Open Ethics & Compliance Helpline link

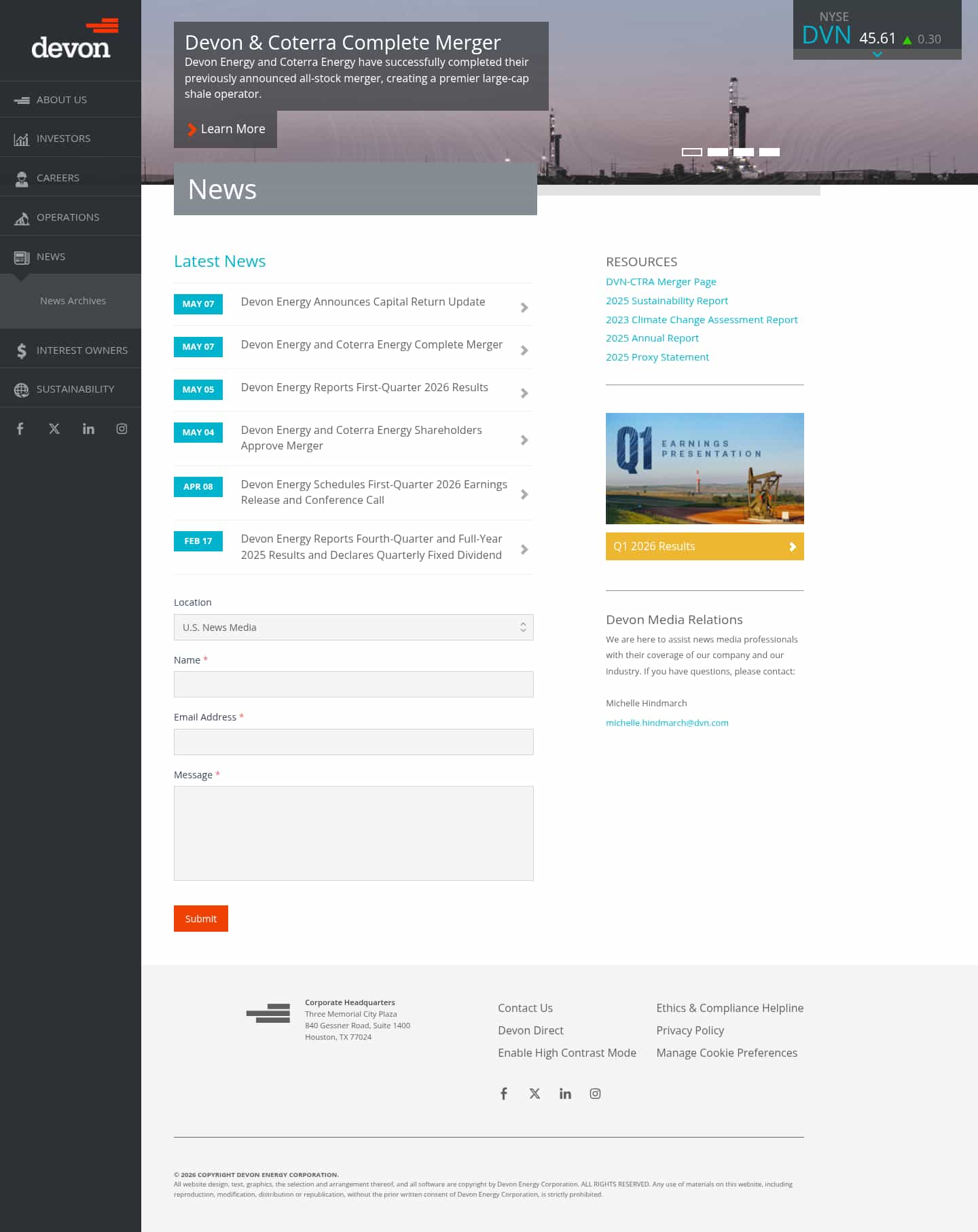coord(729,1008)
